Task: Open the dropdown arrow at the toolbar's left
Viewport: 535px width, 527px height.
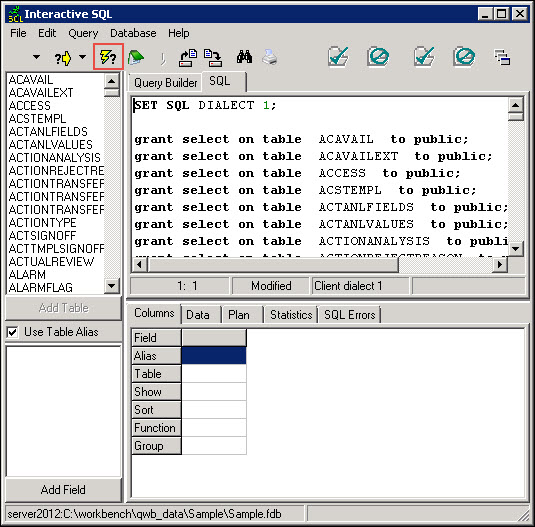Action: pos(36,57)
